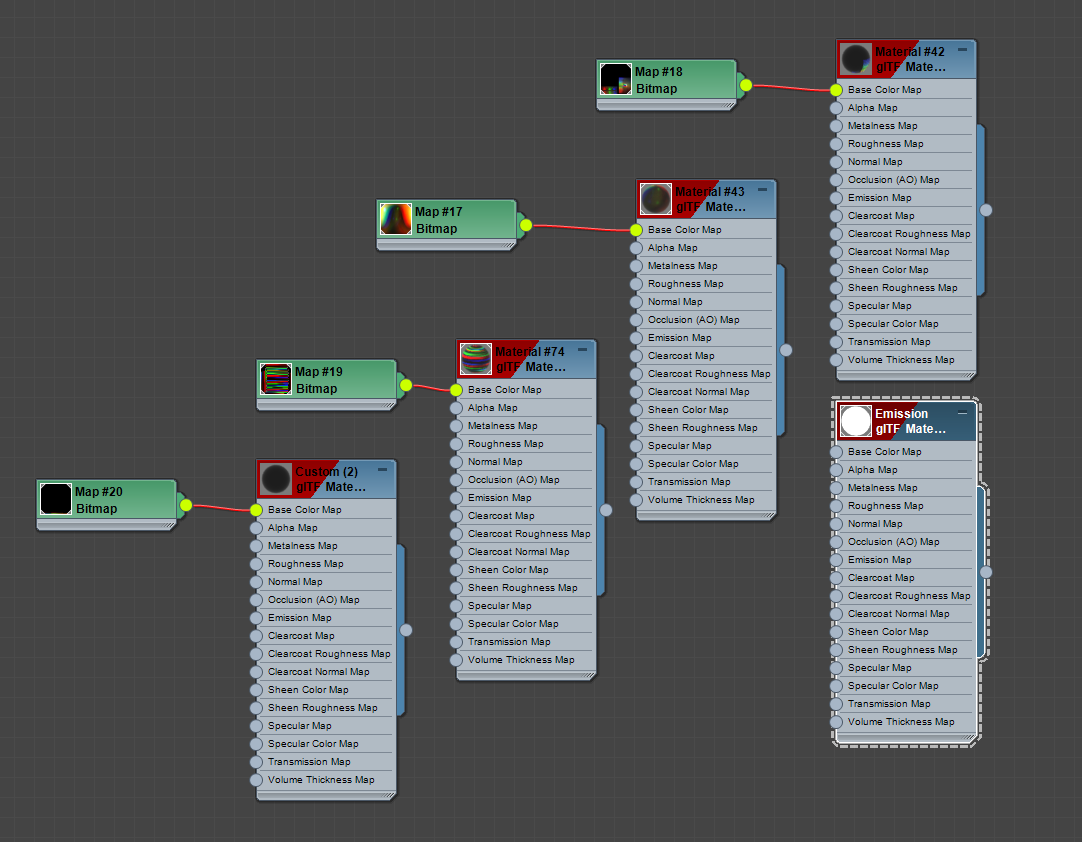Image resolution: width=1082 pixels, height=842 pixels.
Task: Click the Material #74 striped sphere thumbnail
Action: (x=475, y=359)
